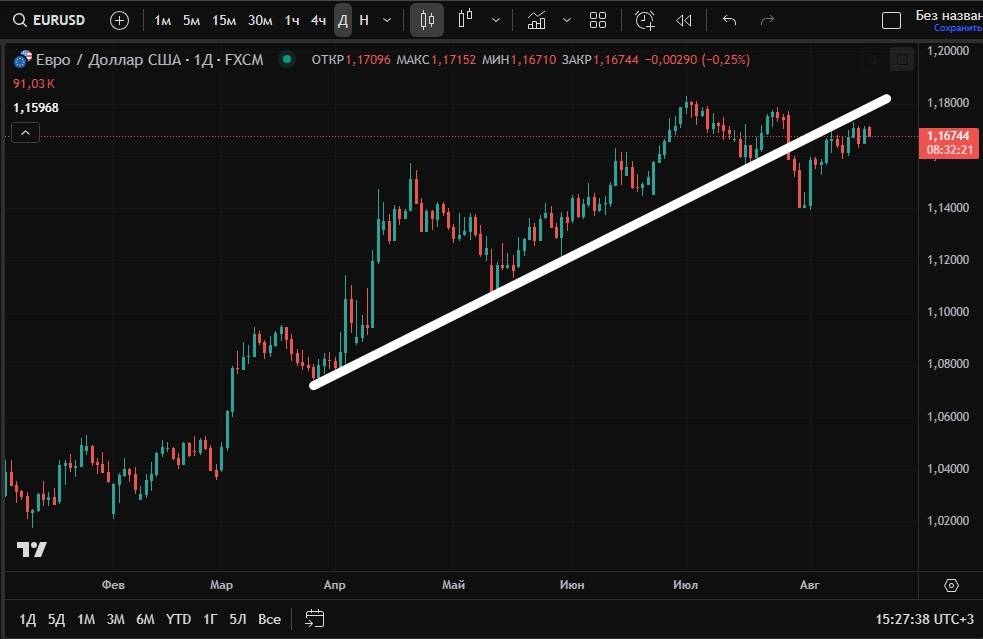Image resolution: width=983 pixels, height=639 pixels.
Task: Undo the last chart action
Action: click(x=729, y=20)
